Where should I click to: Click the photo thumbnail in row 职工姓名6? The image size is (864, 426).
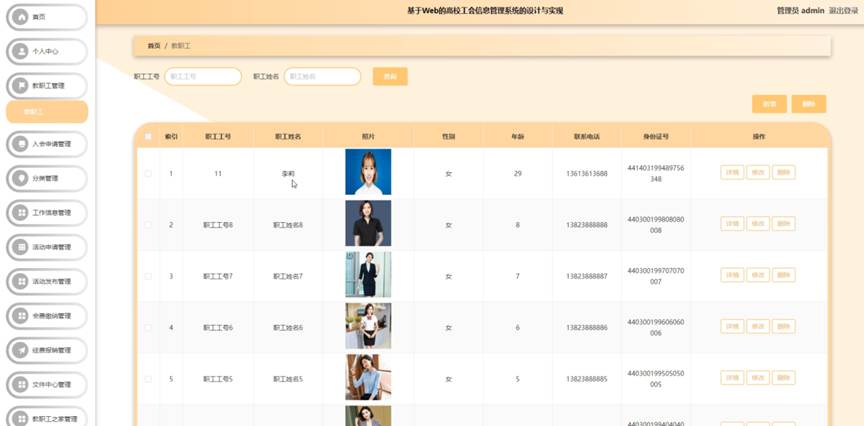click(368, 326)
